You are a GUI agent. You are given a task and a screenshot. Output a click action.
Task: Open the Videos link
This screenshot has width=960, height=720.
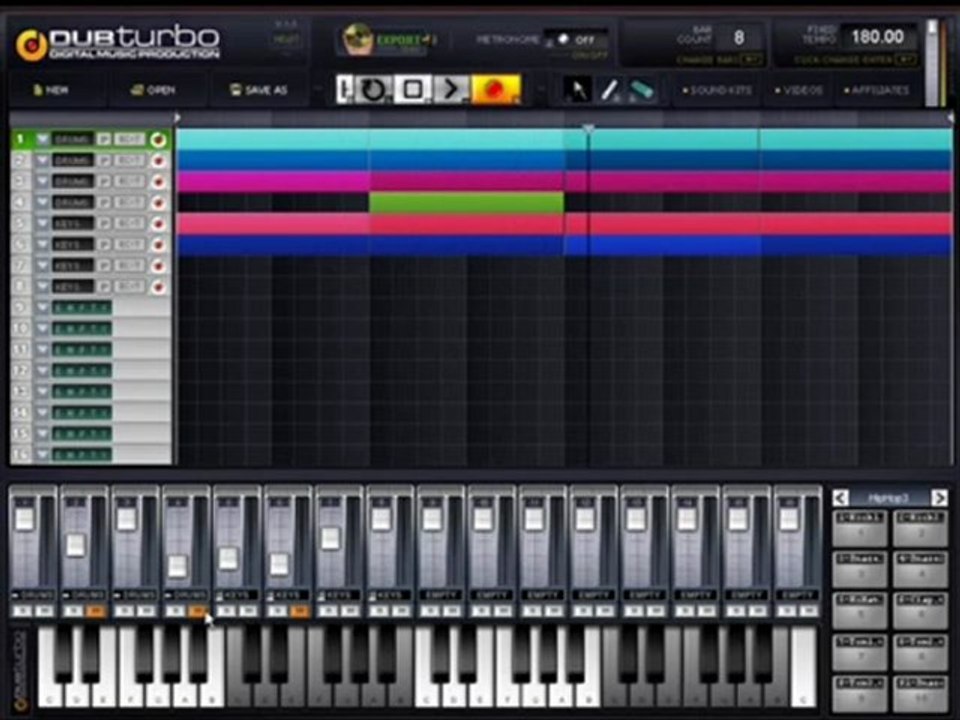point(798,90)
